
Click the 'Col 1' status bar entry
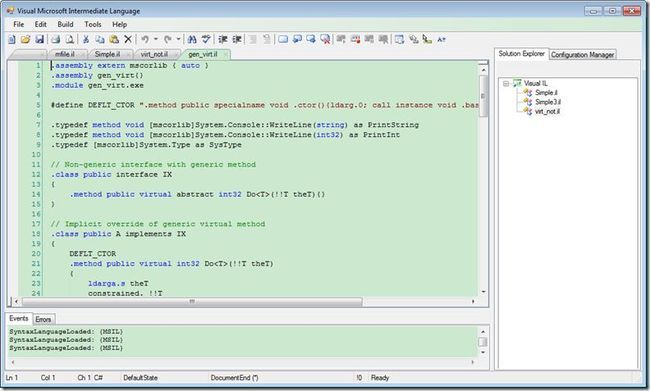pos(48,378)
